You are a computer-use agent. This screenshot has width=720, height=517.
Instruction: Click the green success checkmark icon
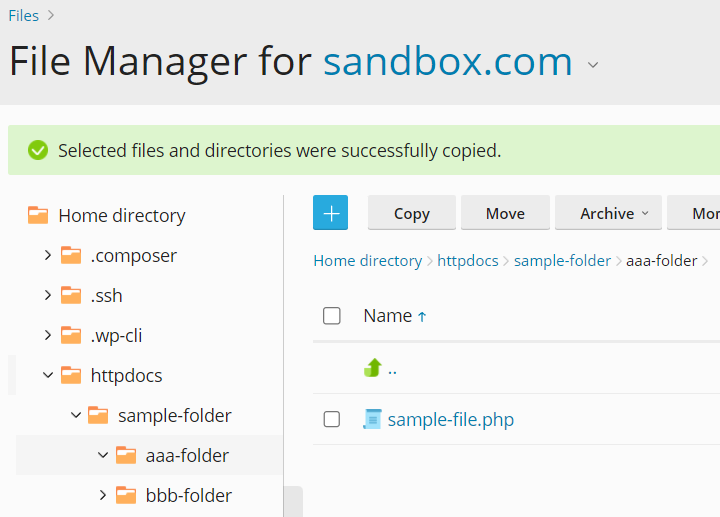pos(38,151)
